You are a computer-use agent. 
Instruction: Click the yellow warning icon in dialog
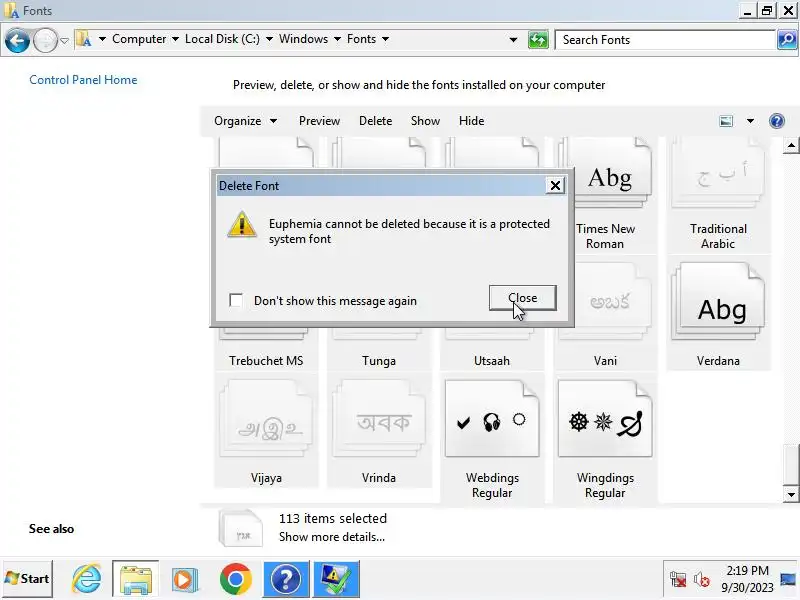tap(241, 225)
